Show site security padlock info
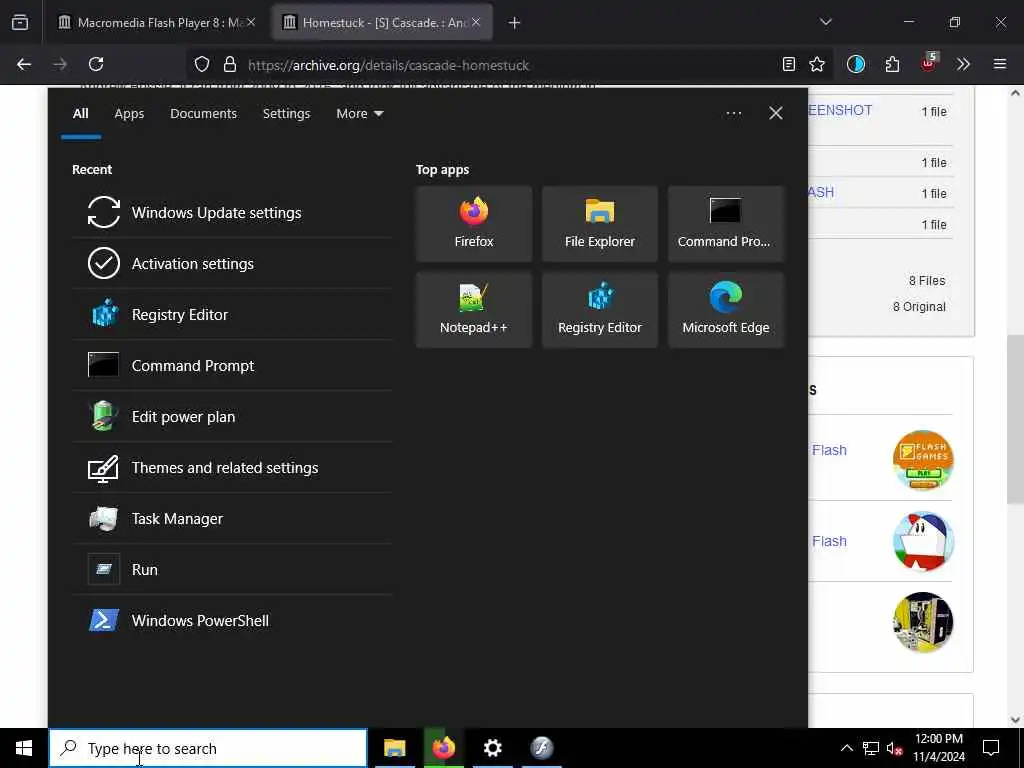This screenshot has width=1024, height=768. point(229,64)
